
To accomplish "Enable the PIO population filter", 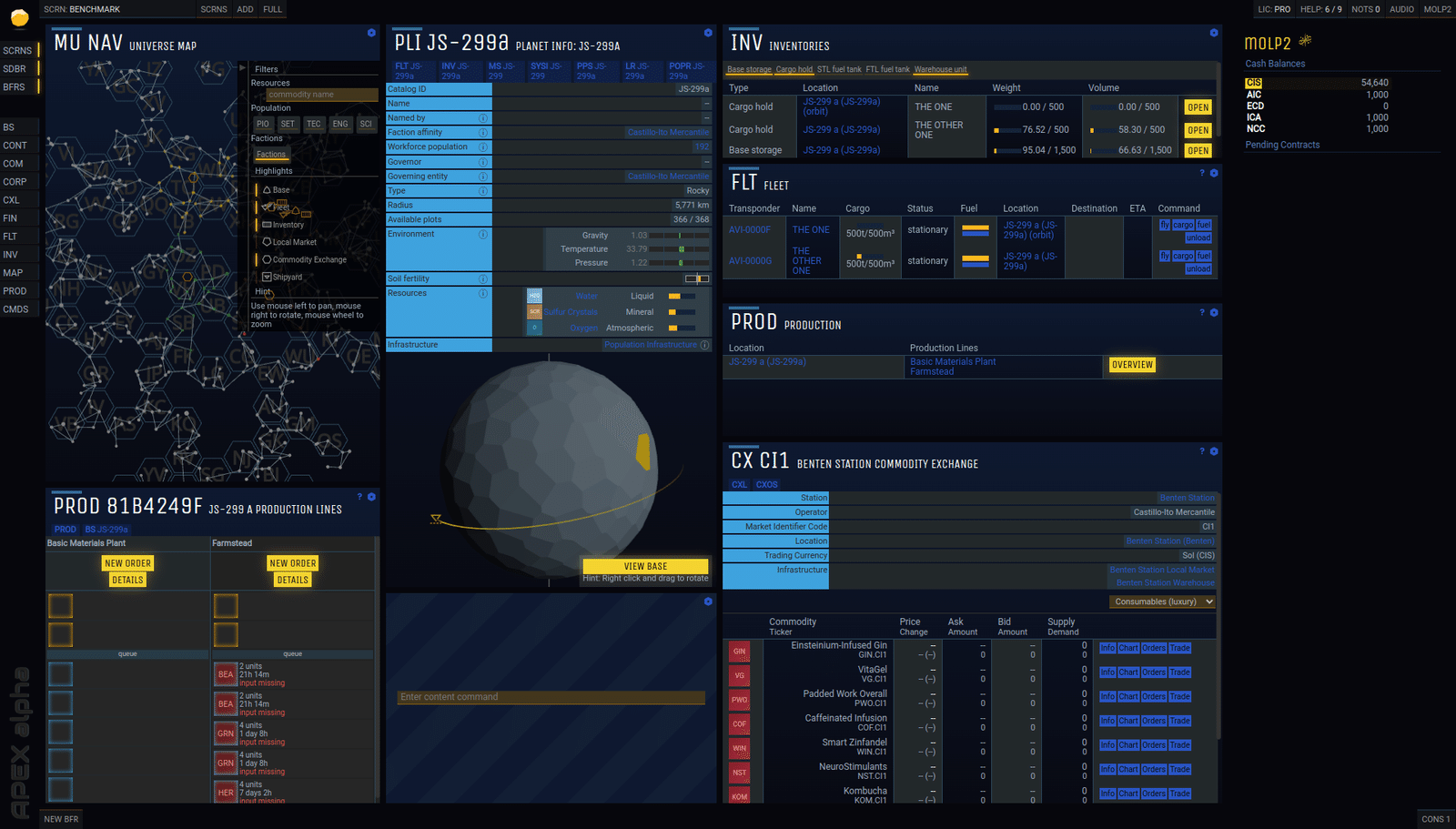I will click(263, 124).
